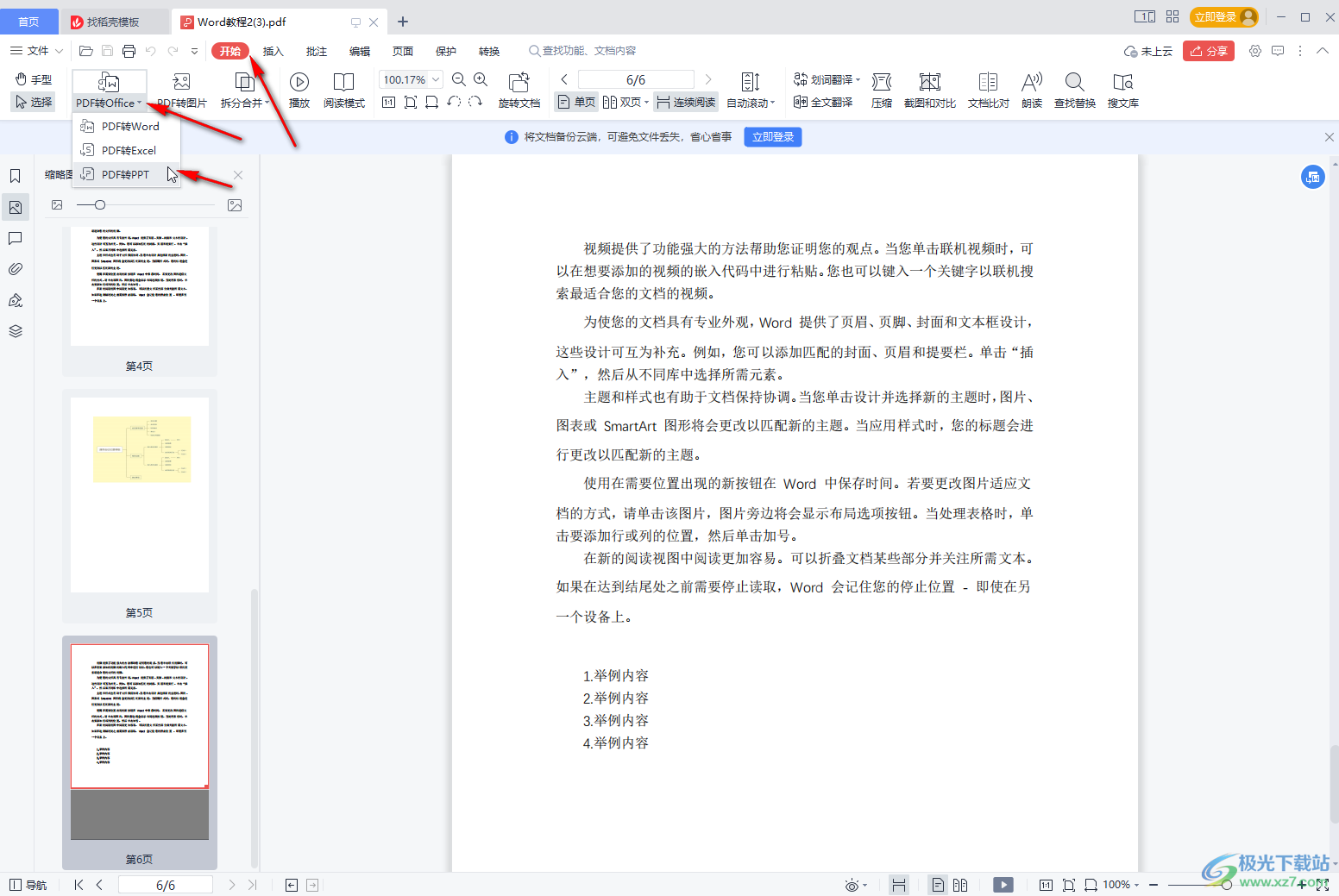Adjust zoom slider in status bar

(x=1227, y=885)
